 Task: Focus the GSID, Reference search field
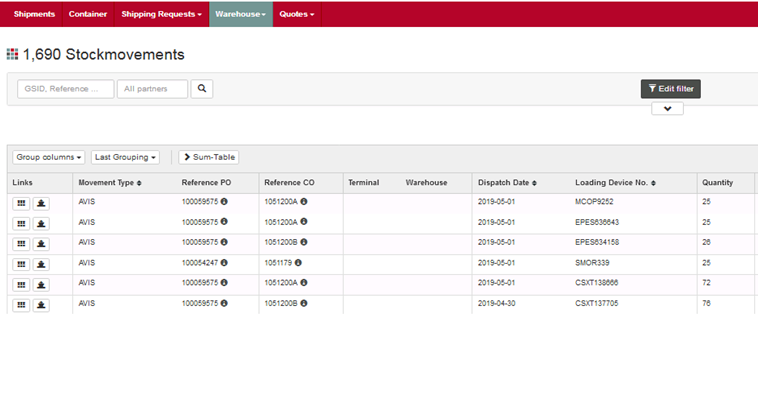(x=66, y=89)
